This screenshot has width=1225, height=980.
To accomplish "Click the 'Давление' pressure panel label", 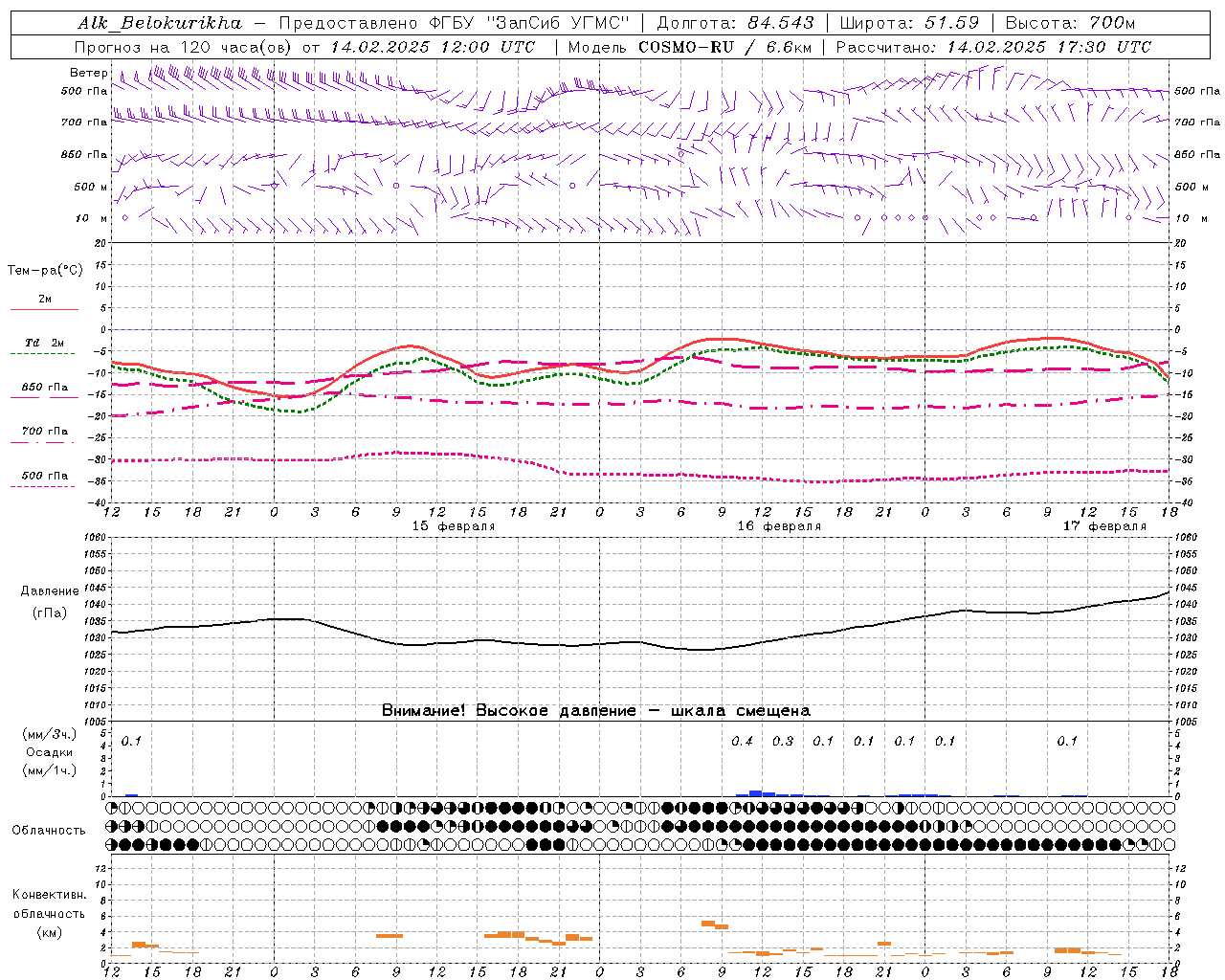I will coord(50,591).
